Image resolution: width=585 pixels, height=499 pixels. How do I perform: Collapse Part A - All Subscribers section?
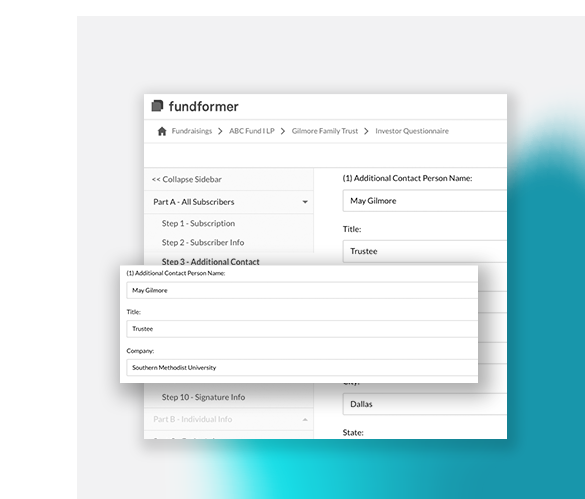tap(228, 202)
